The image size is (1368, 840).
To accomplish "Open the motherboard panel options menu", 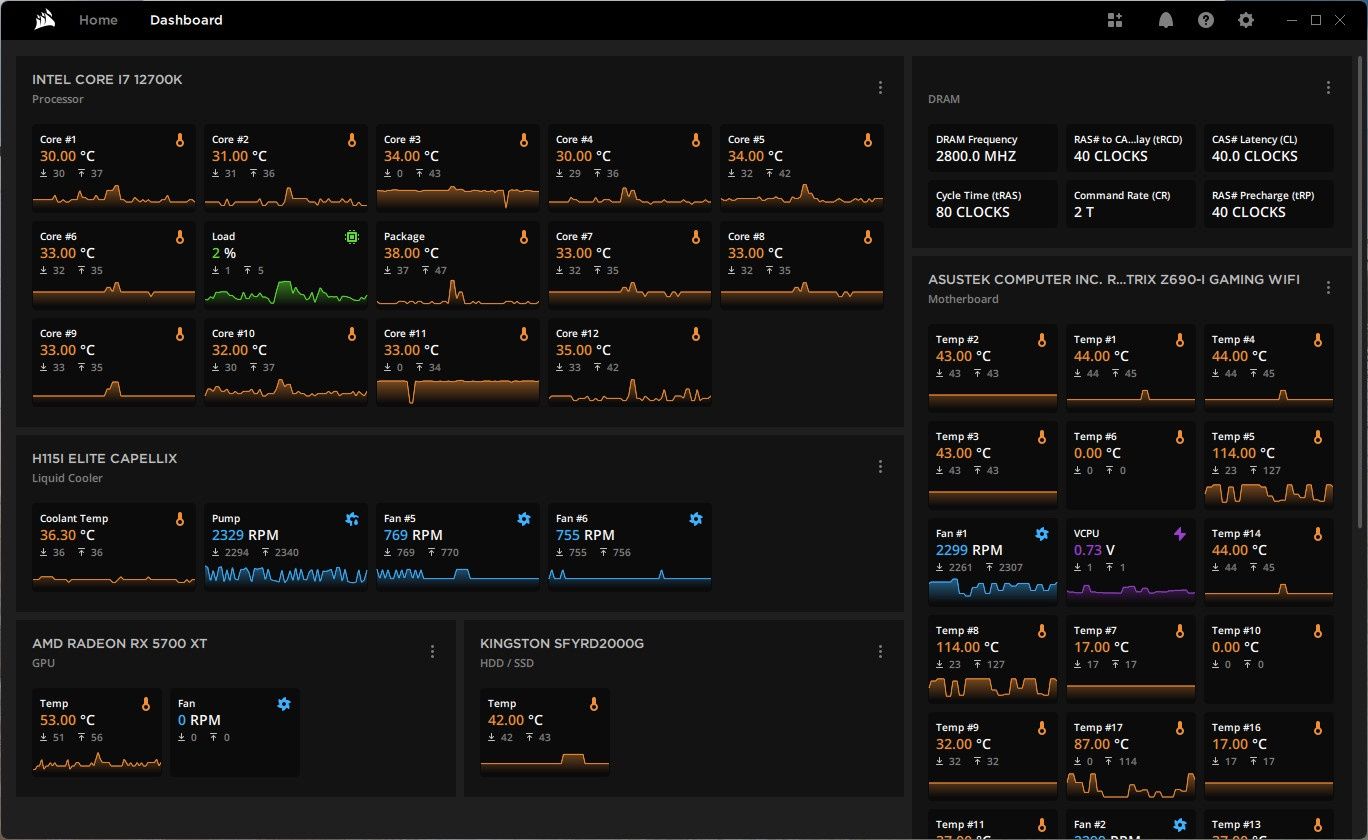I will 1328,288.
